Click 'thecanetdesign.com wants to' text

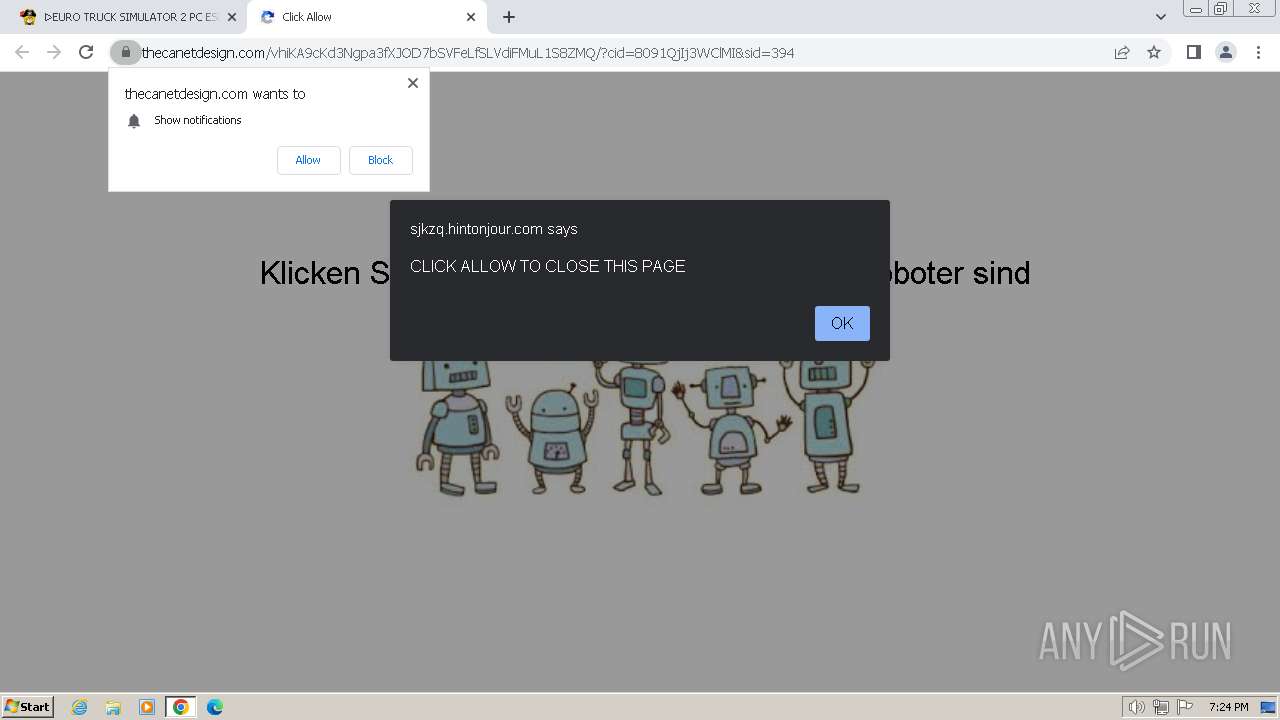coord(215,94)
